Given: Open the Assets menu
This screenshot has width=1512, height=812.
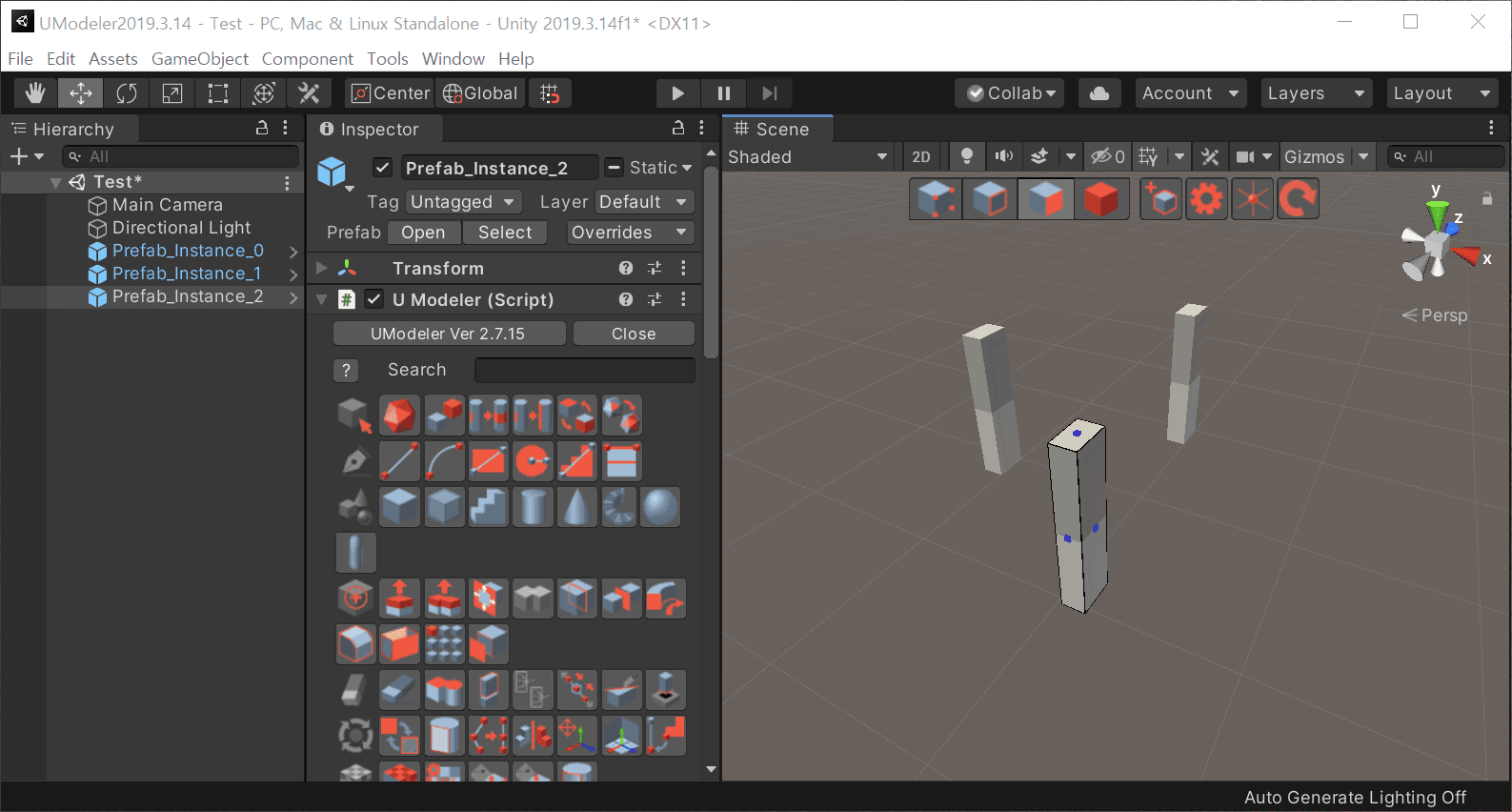Looking at the screenshot, I should [x=113, y=59].
